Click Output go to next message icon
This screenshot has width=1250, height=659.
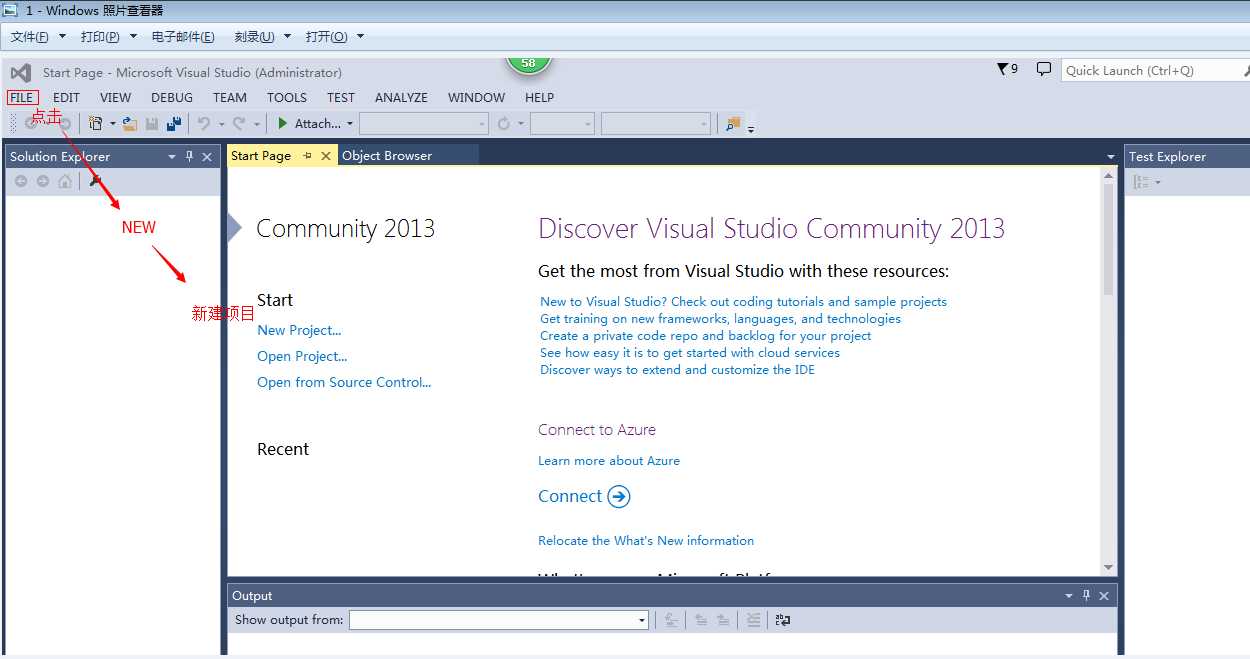[723, 620]
